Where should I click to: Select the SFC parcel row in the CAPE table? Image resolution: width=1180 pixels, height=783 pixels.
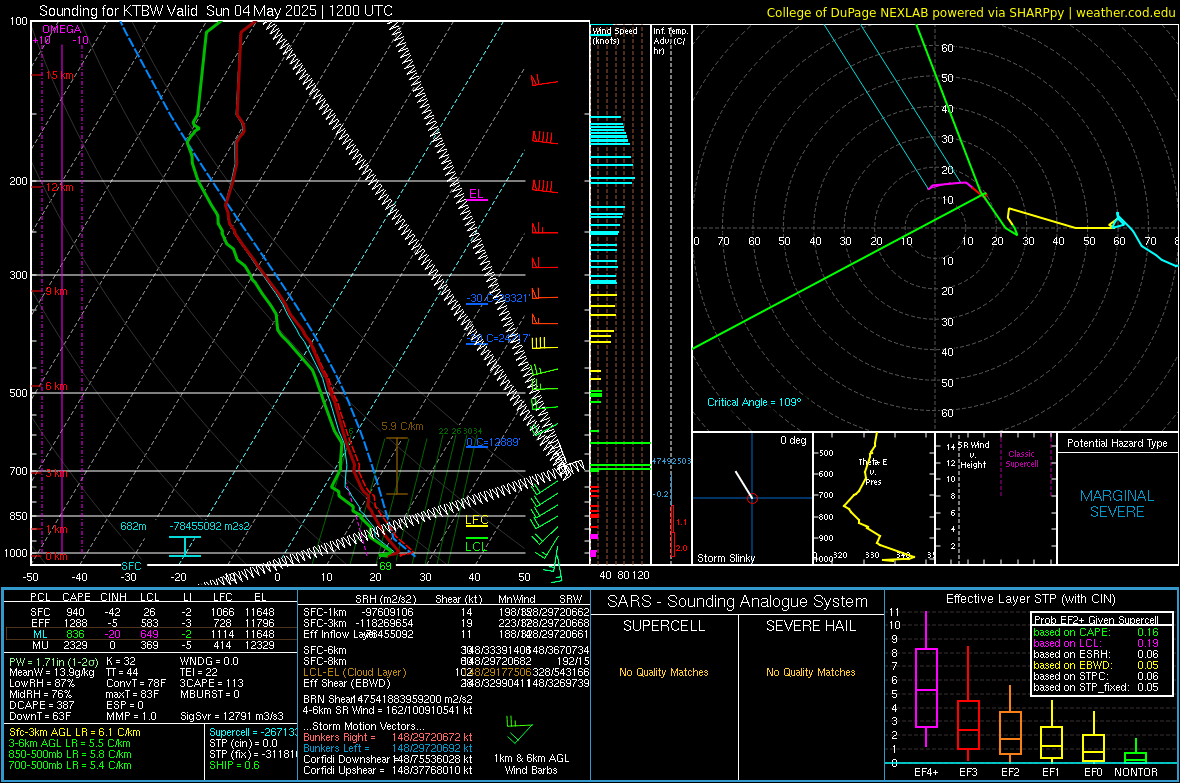151,612
